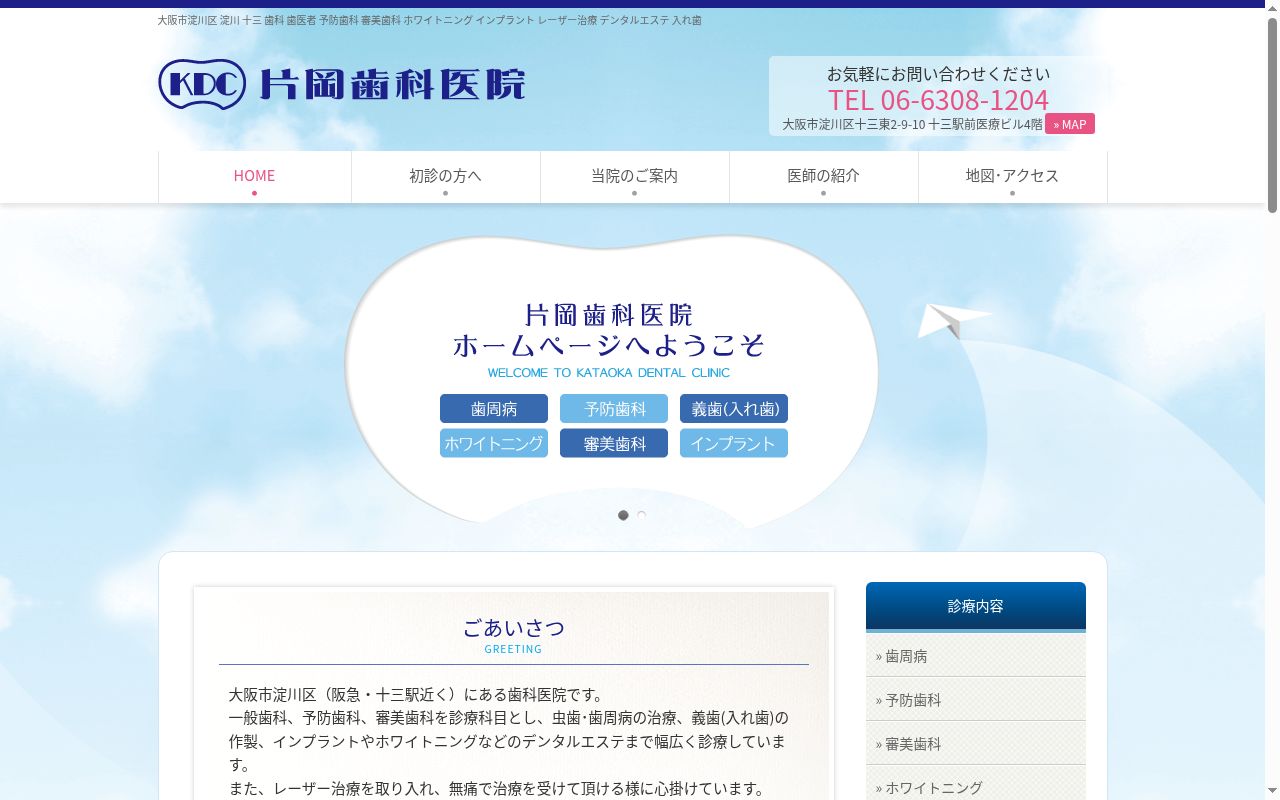
Task: Open the 初診の方へ menu item
Action: coord(445,177)
